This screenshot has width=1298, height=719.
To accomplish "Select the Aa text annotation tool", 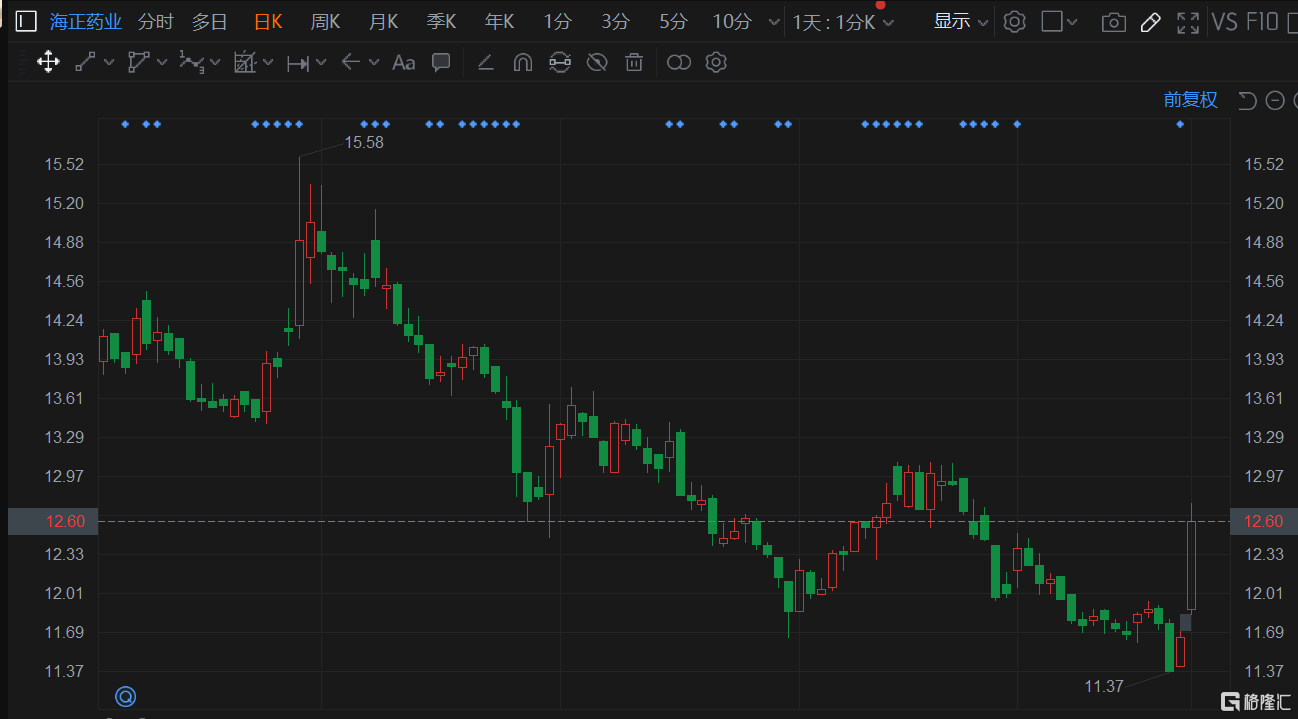I will tap(403, 63).
